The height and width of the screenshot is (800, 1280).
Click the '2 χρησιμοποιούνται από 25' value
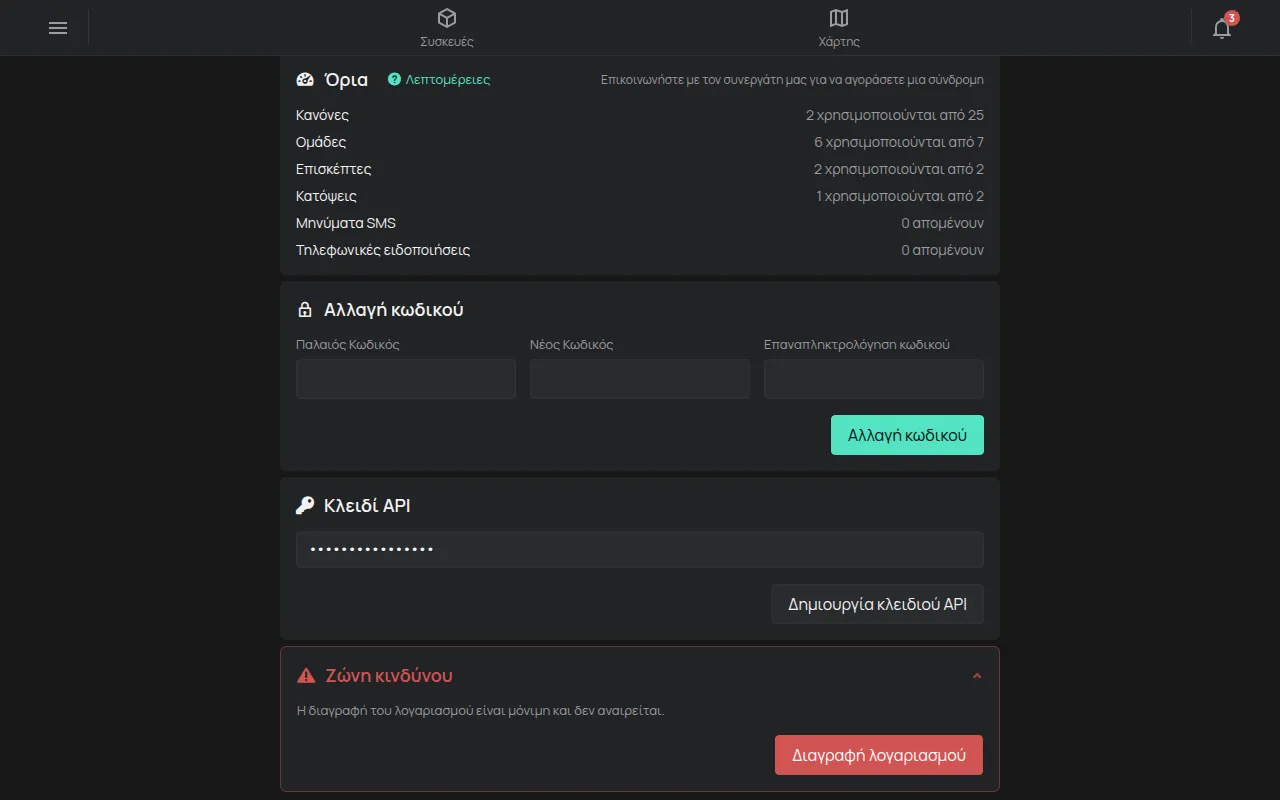(x=895, y=115)
